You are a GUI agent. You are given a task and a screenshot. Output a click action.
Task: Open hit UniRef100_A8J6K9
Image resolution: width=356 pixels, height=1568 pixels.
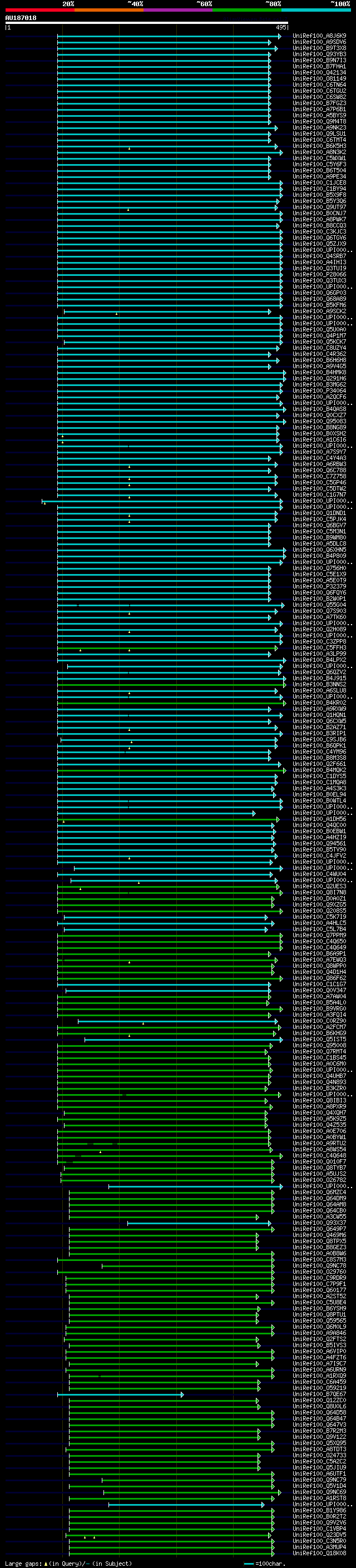point(319,36)
